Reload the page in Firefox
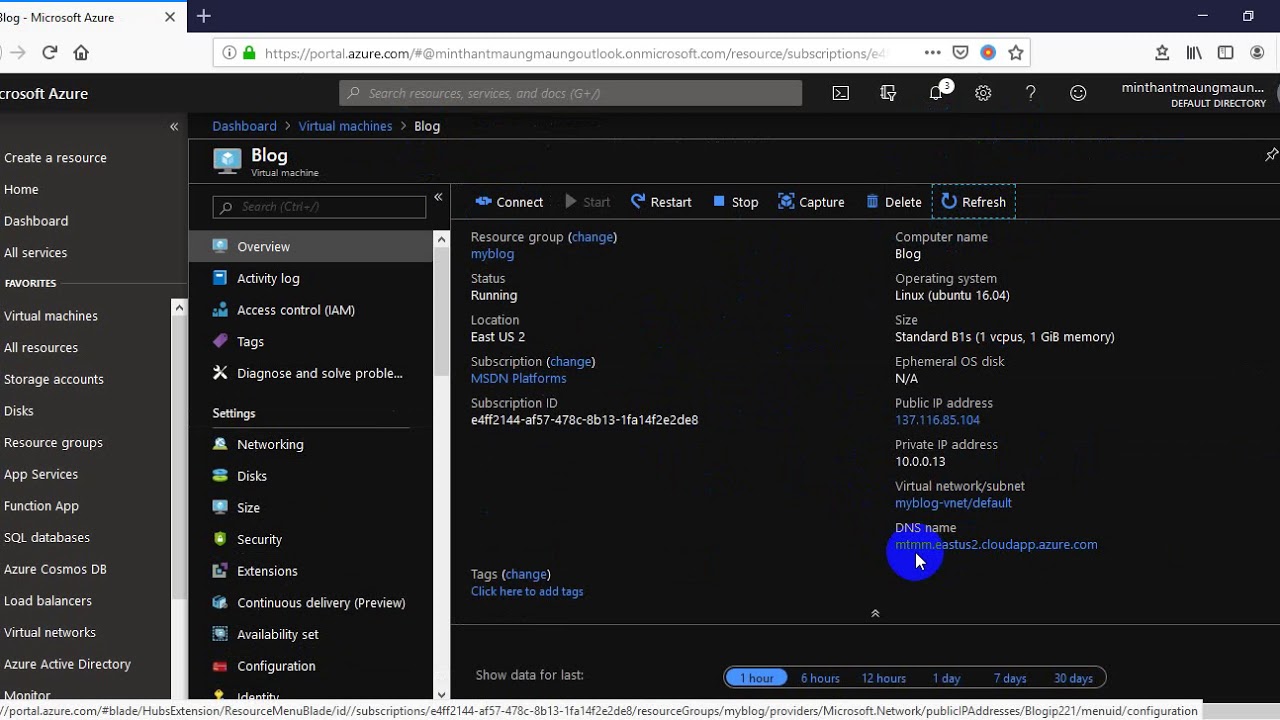This screenshot has height=720, width=1280. point(50,53)
